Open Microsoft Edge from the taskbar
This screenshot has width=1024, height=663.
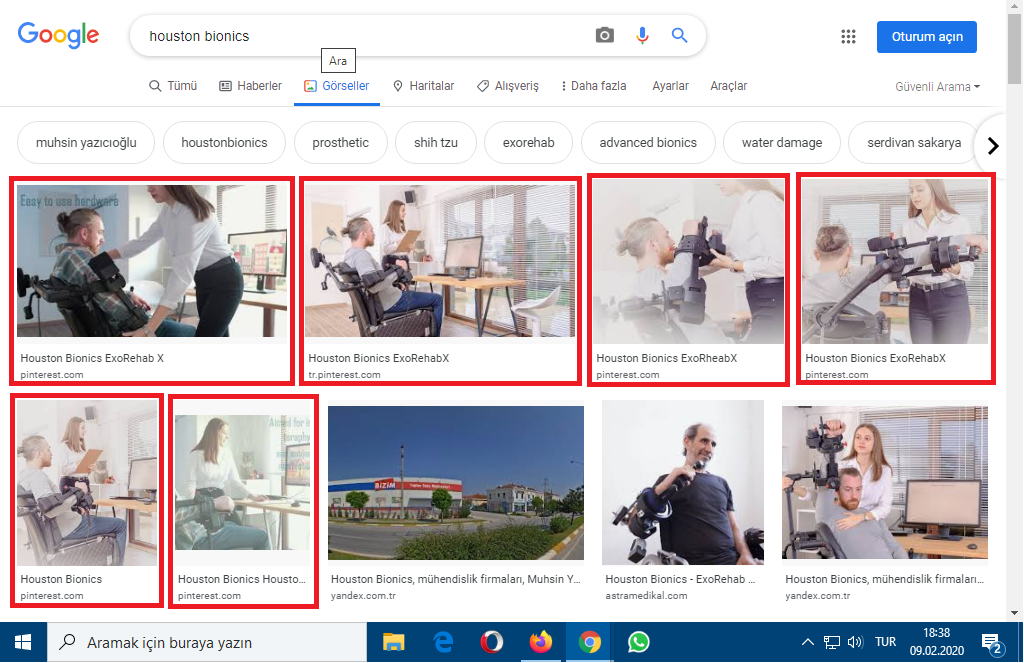click(x=443, y=643)
